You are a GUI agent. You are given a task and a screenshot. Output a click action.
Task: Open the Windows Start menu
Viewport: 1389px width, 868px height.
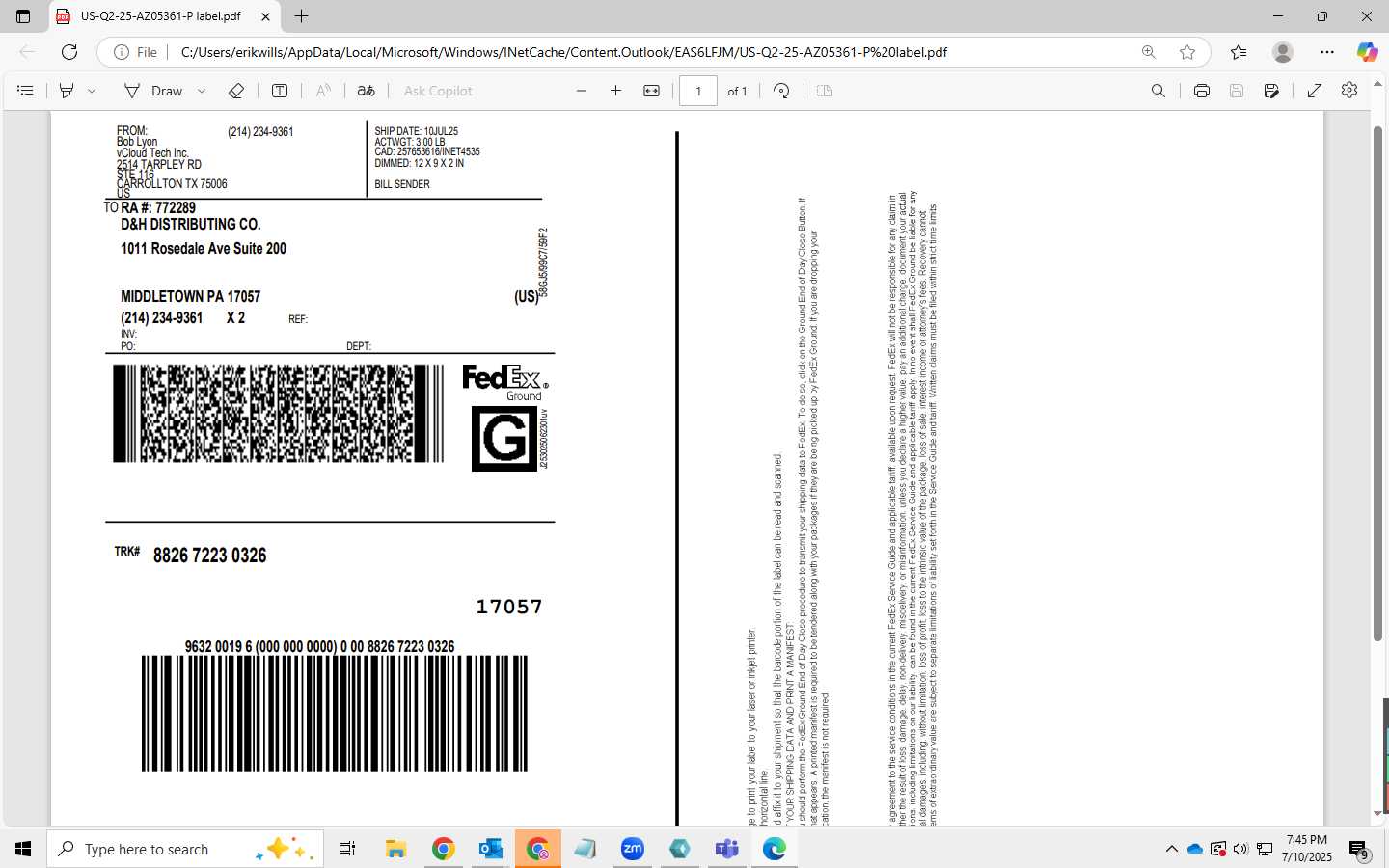[23, 849]
